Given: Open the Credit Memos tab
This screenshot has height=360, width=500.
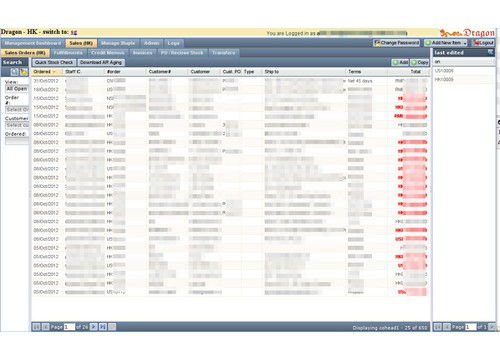Looking at the screenshot, I should [x=108, y=53].
